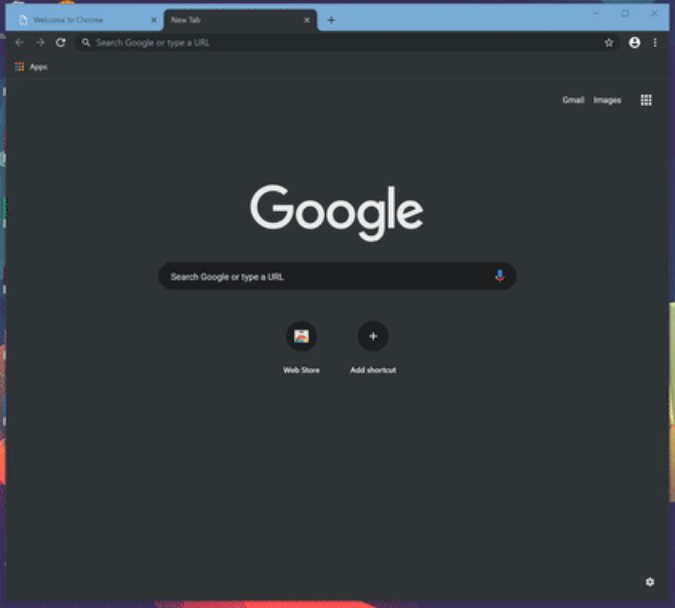Reload the current page
This screenshot has width=675, height=608.
point(61,43)
